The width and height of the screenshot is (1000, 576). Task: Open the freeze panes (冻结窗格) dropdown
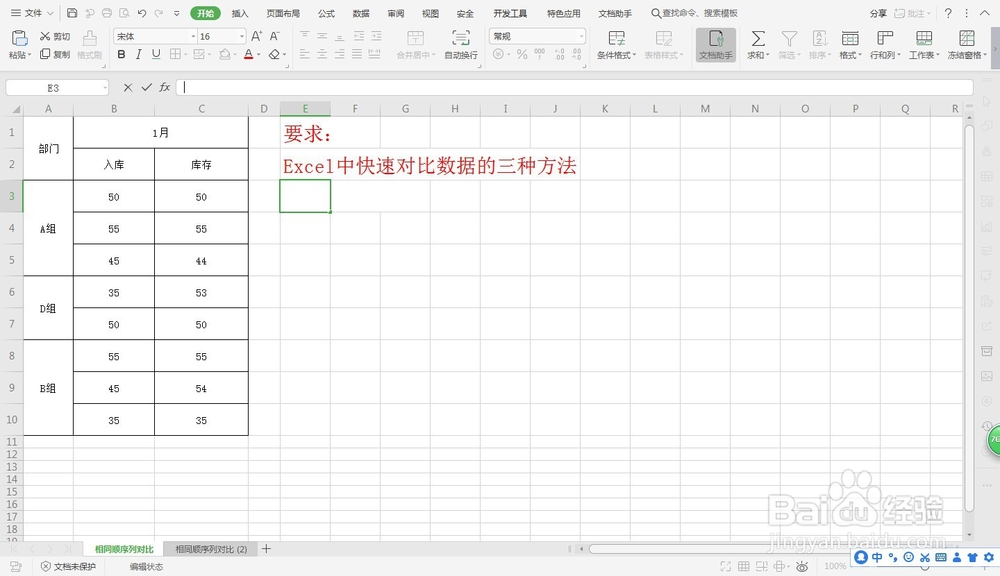(x=967, y=45)
